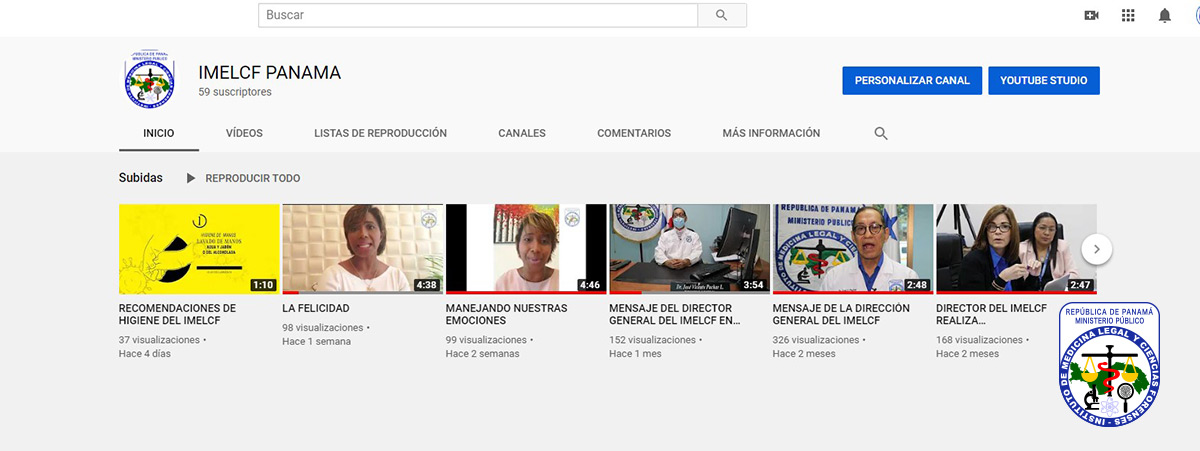
Task: Click the Hace 4 días text
Action: tap(145, 354)
